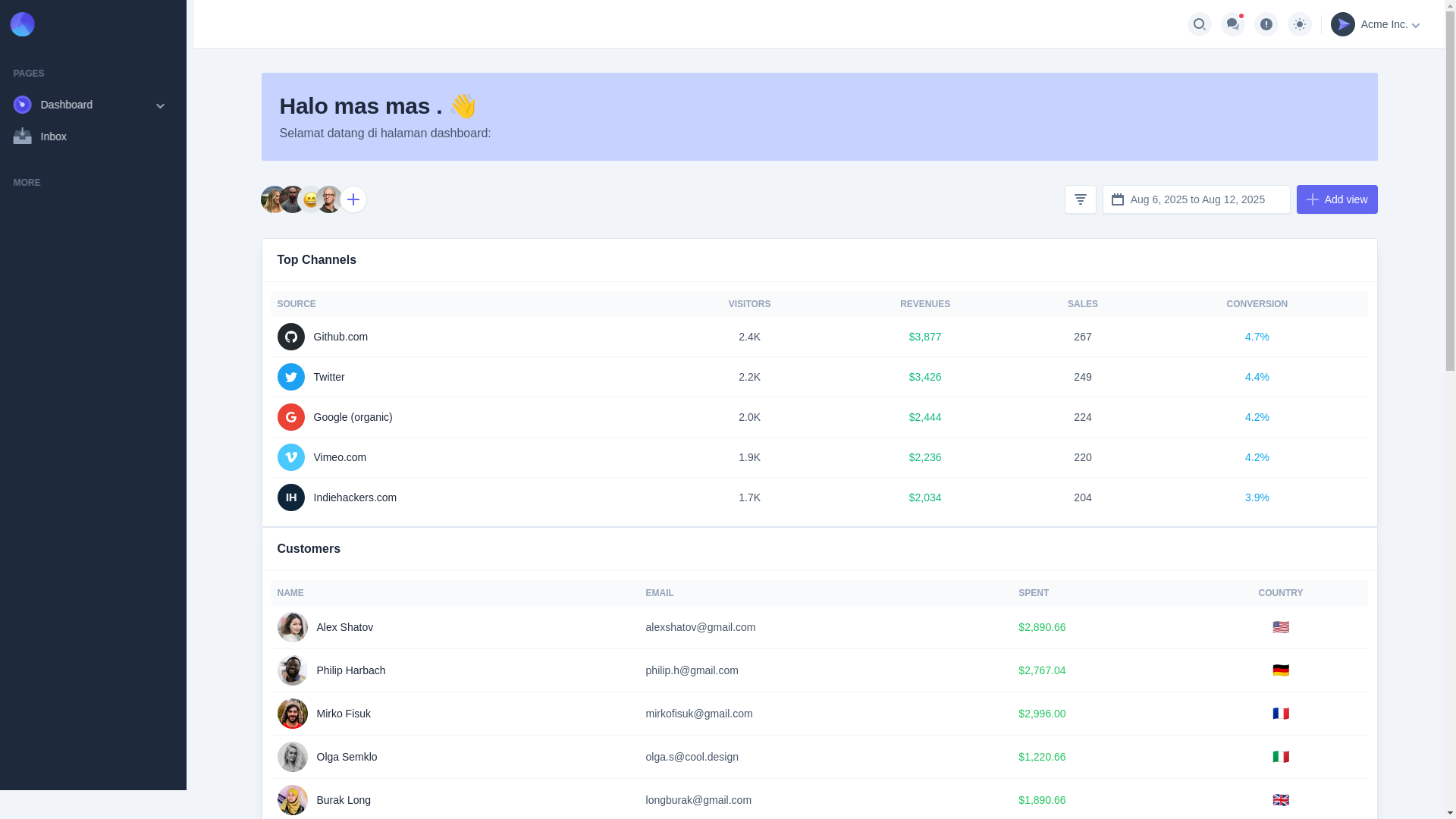The image size is (1456, 819).
Task: Click olga.s@cool.design email
Action: pyautogui.click(x=692, y=757)
